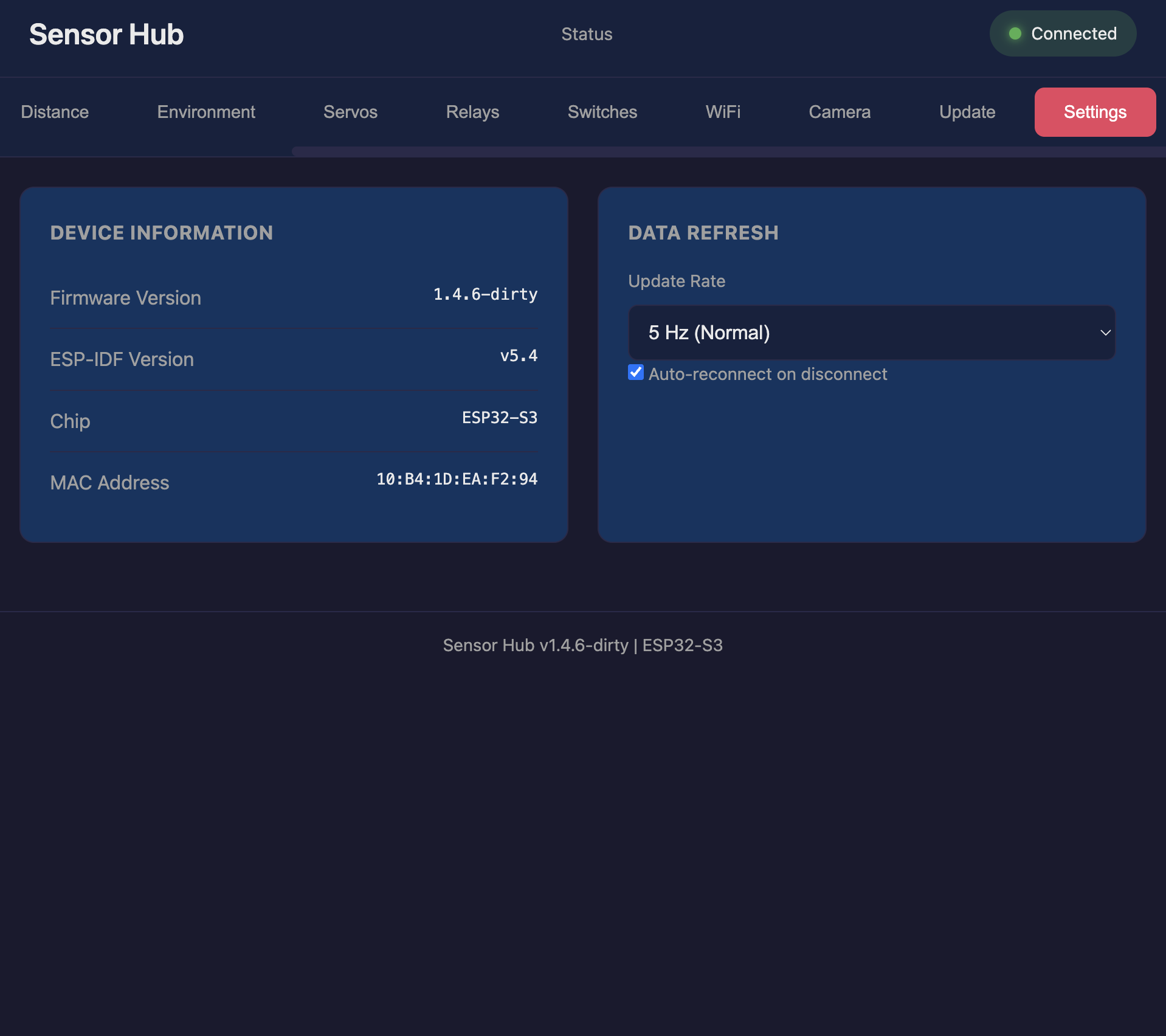Open the Environment tab
This screenshot has width=1166, height=1036.
point(206,112)
